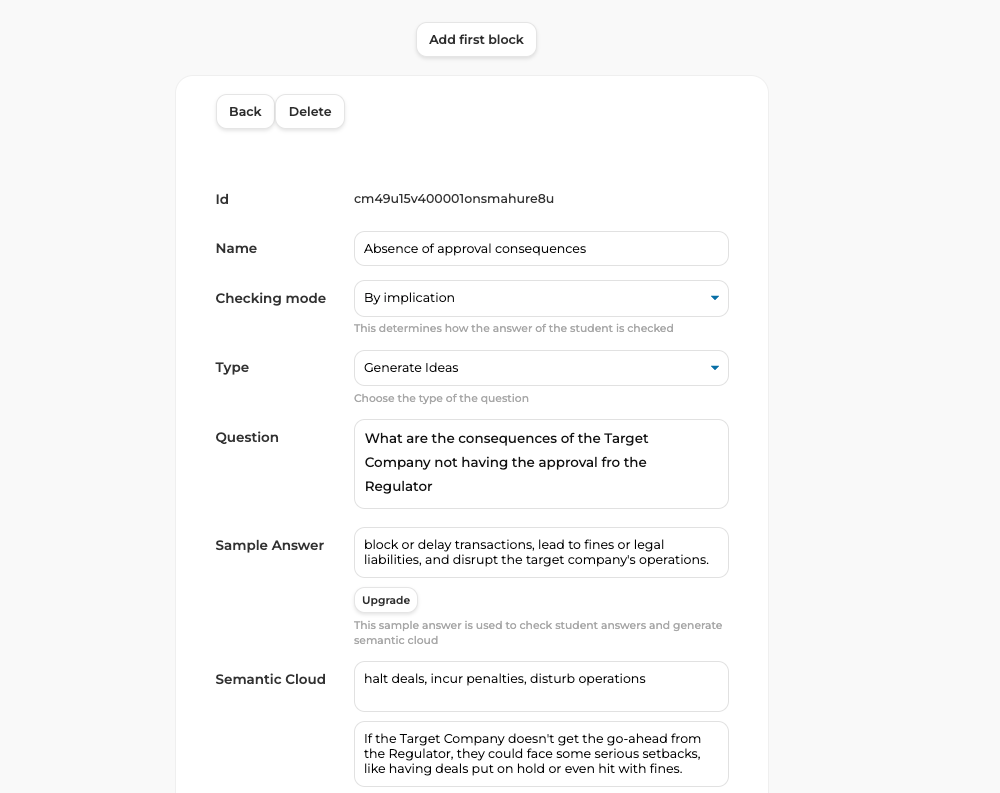
Task: Click the Sample Answer label
Action: click(269, 545)
